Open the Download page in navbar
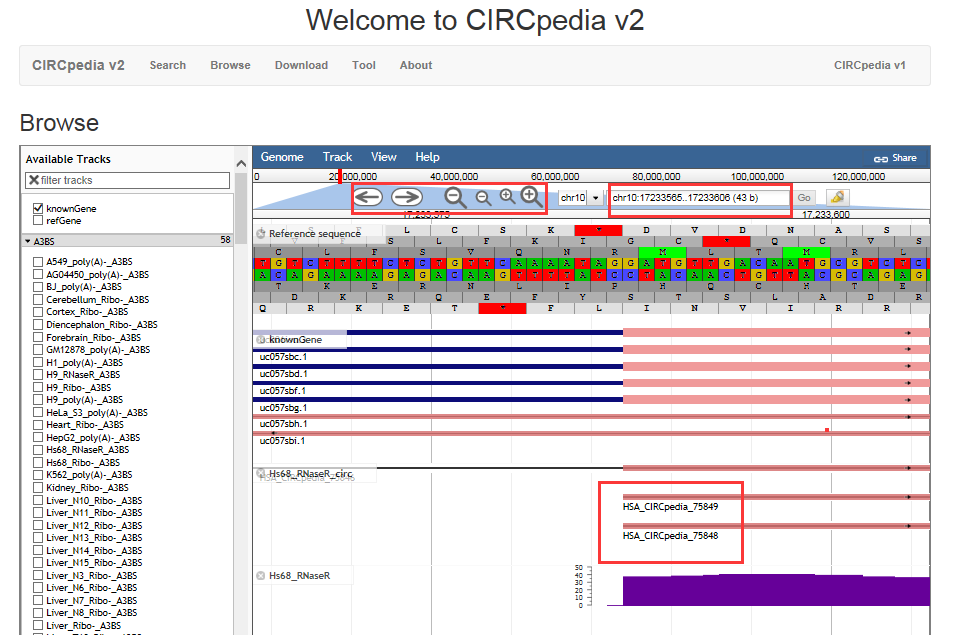The width and height of the screenshot is (980, 635). point(301,65)
